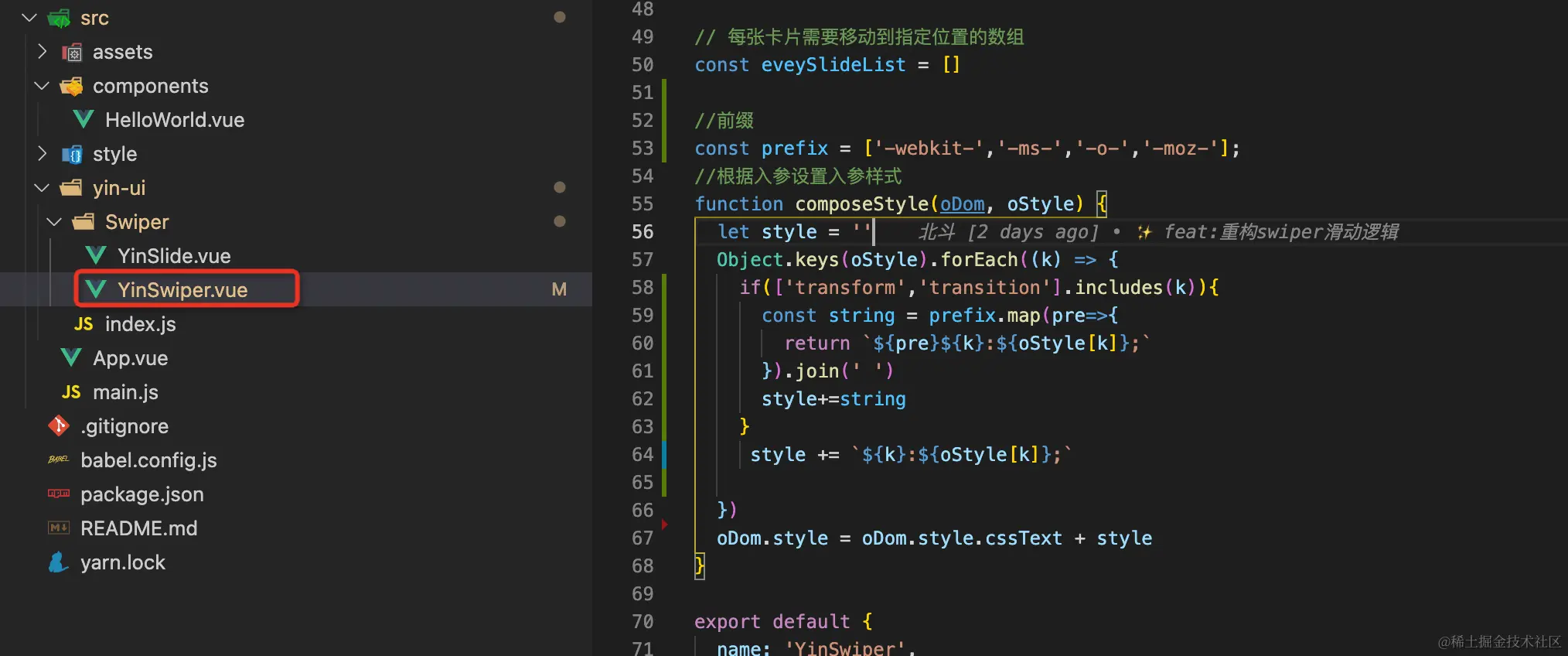Click the JS icon beside index.js
Screen dimensions: 1568x656
click(84, 324)
